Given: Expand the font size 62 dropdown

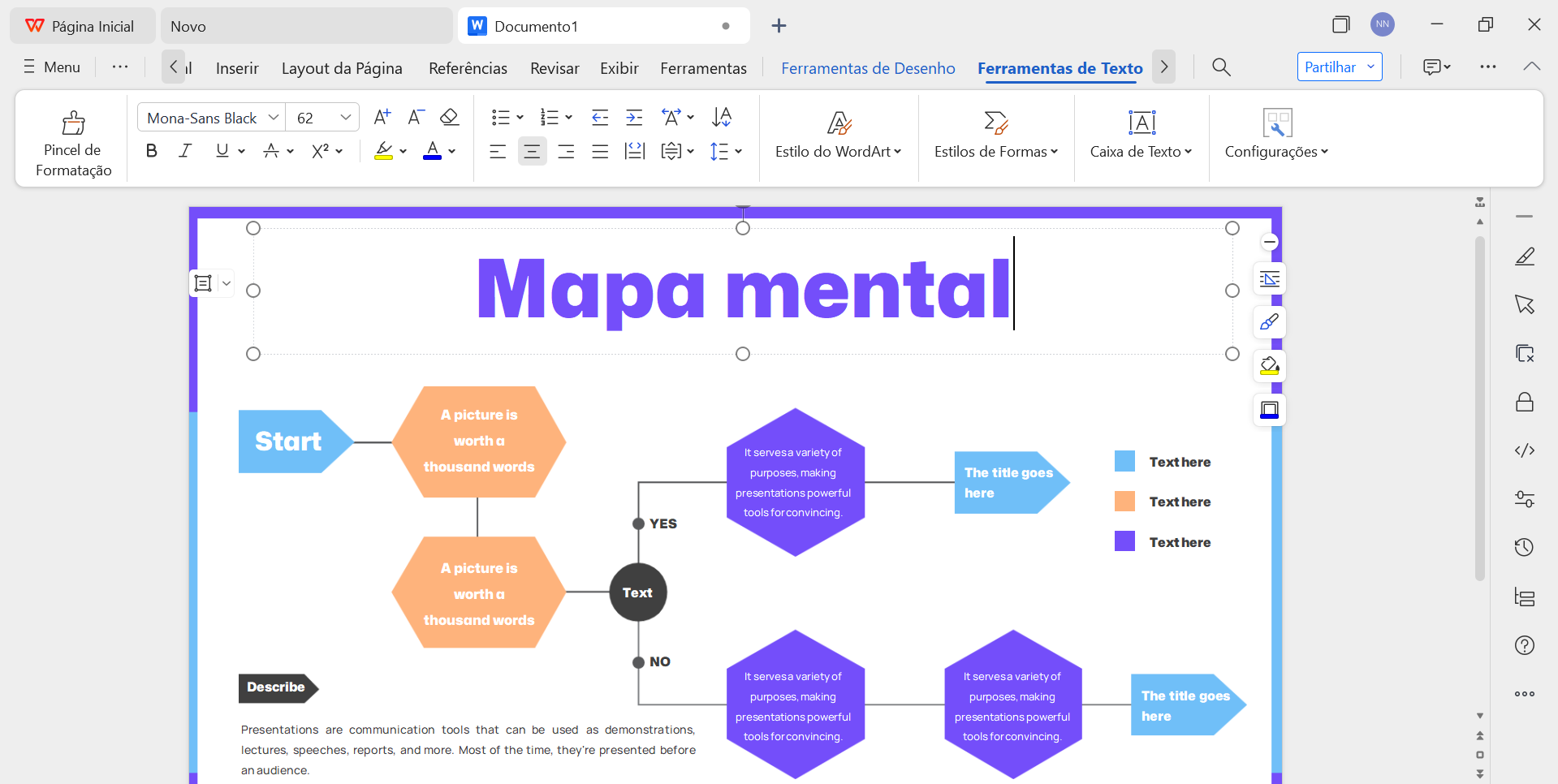Looking at the screenshot, I should [345, 118].
